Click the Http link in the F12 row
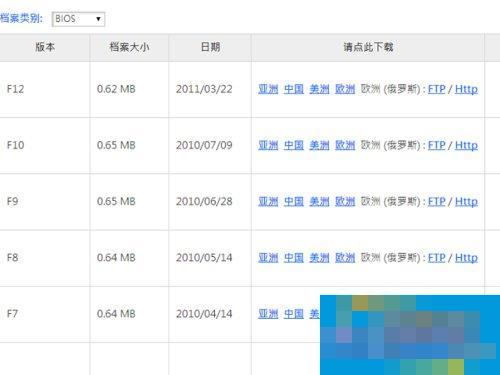500x375 pixels. pos(466,89)
